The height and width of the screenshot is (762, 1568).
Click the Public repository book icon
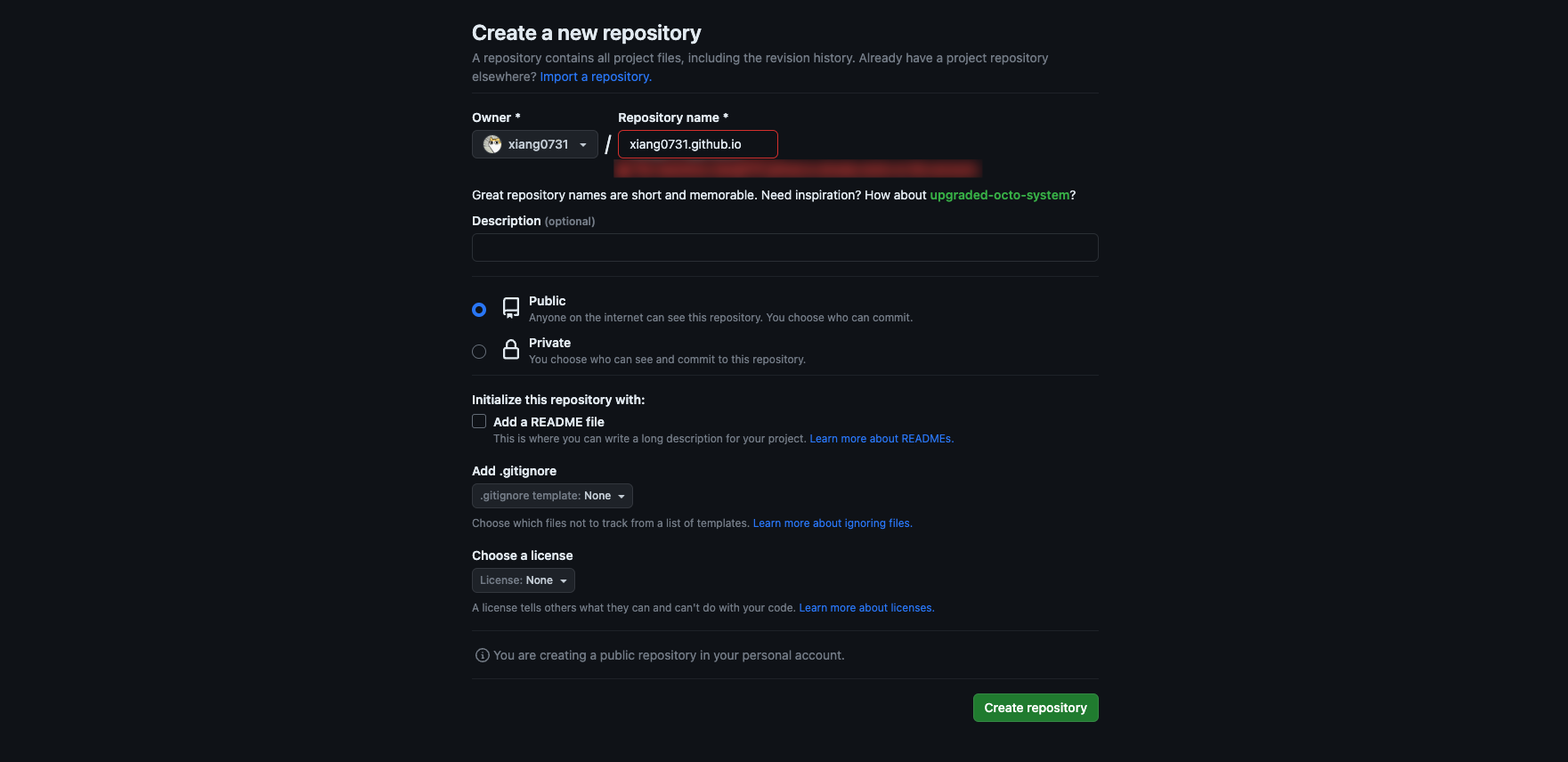click(x=511, y=308)
